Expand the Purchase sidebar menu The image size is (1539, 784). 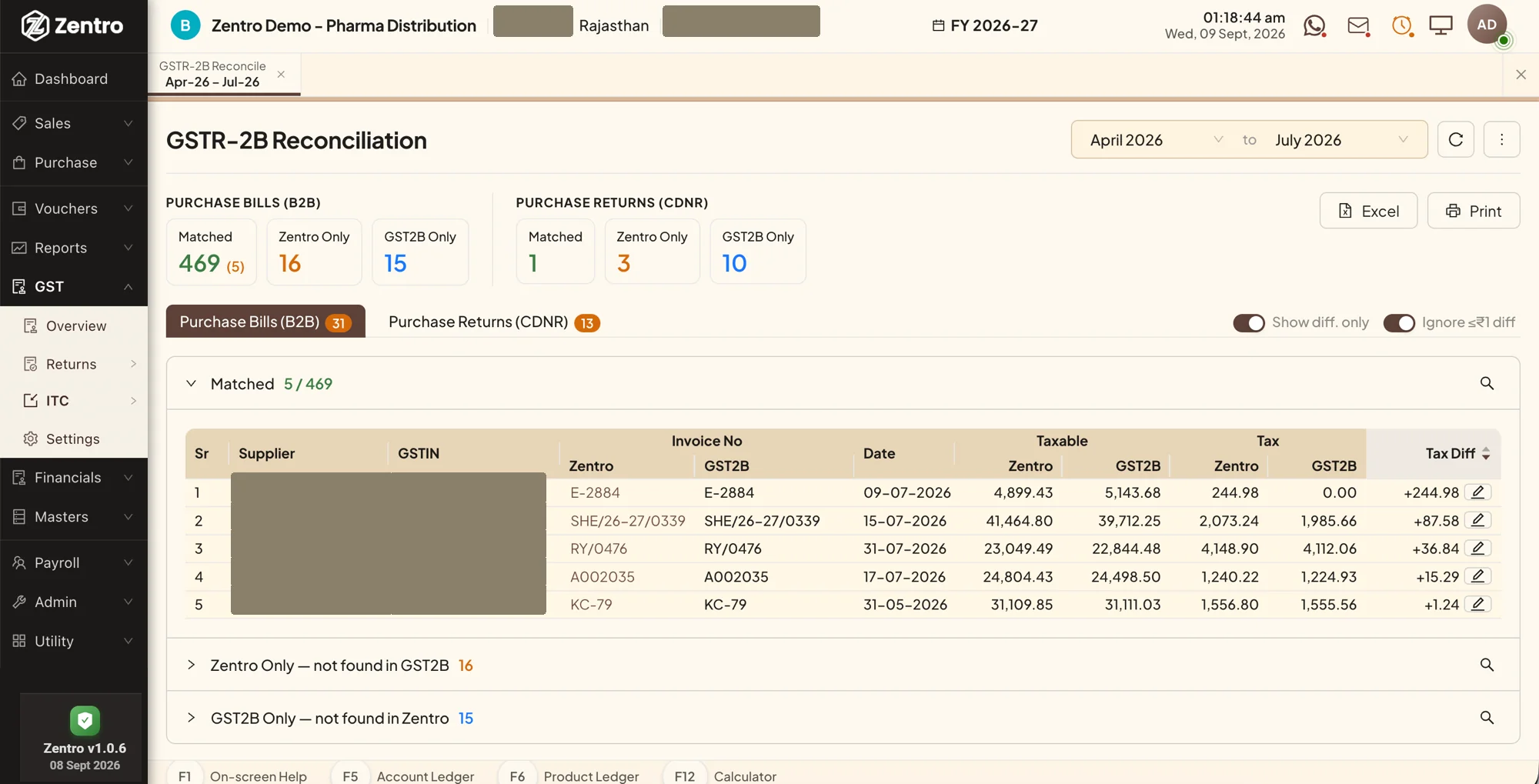point(73,162)
